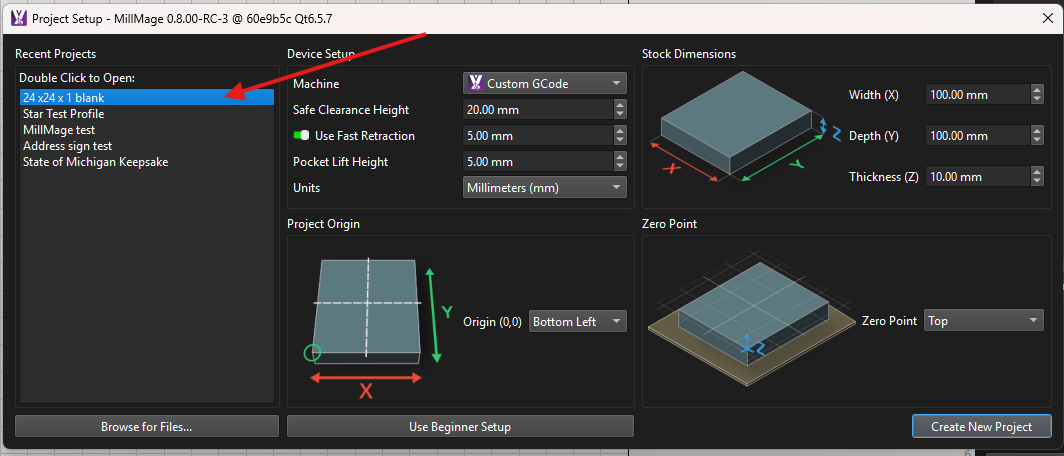Click the Browse for Files button

(147, 427)
